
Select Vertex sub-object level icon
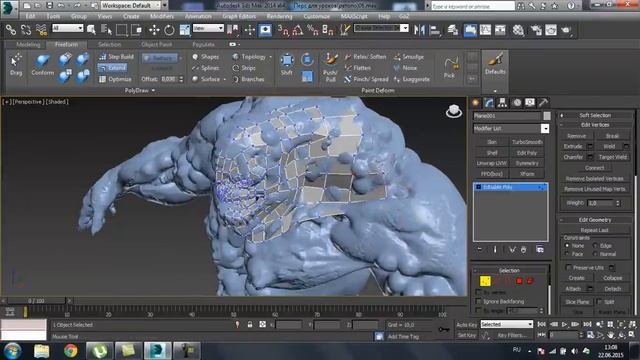click(485, 281)
